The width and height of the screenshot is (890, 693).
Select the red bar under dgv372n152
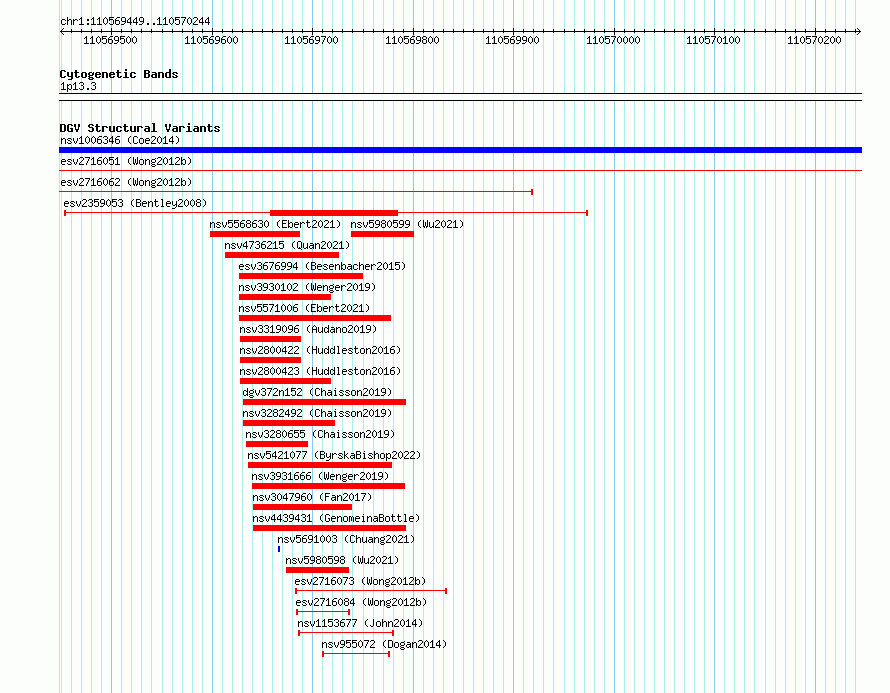coord(324,402)
